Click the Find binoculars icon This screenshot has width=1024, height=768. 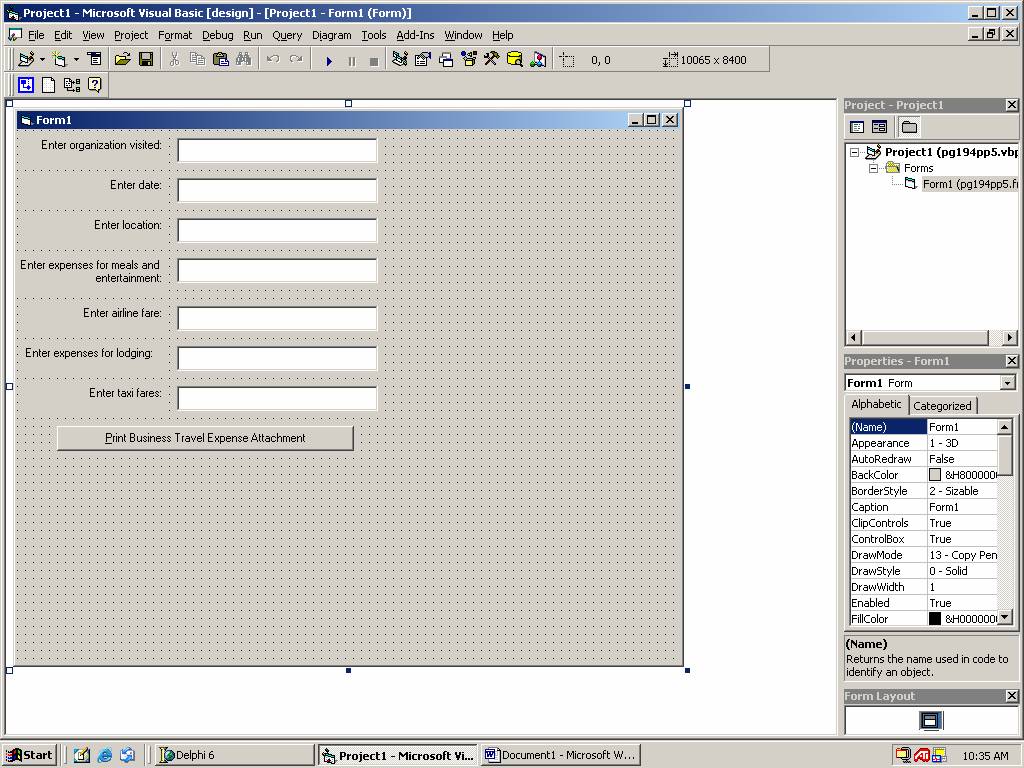tap(243, 60)
